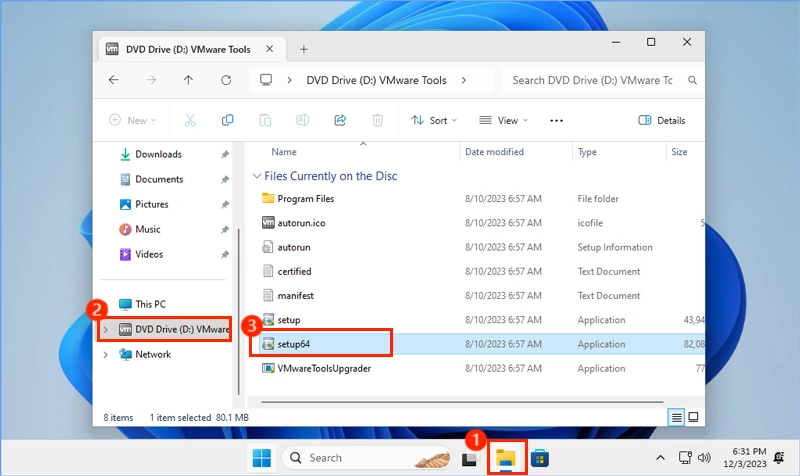
Task: Click the Copy icon in toolbar
Action: pyautogui.click(x=228, y=120)
